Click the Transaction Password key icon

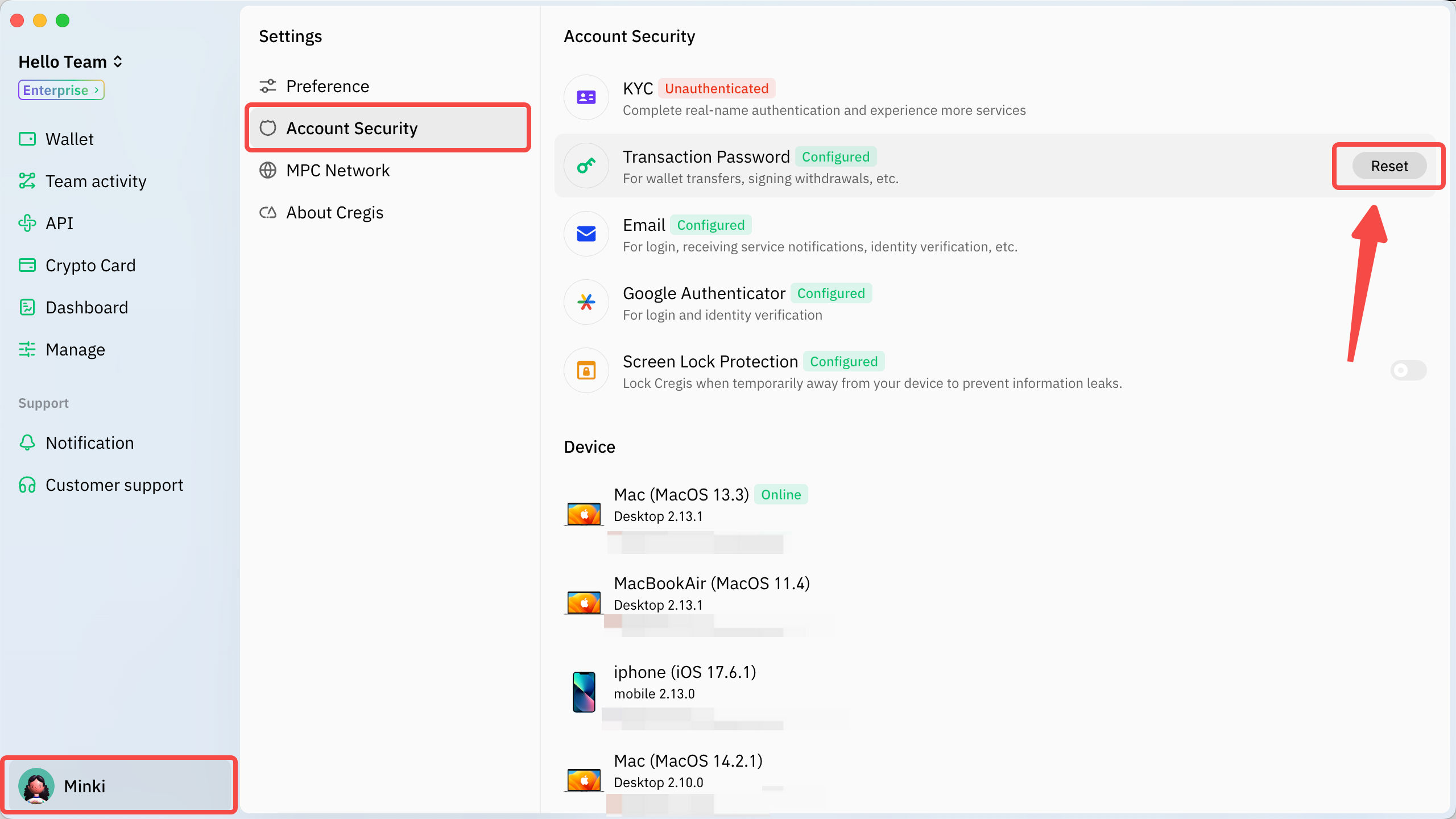click(586, 166)
